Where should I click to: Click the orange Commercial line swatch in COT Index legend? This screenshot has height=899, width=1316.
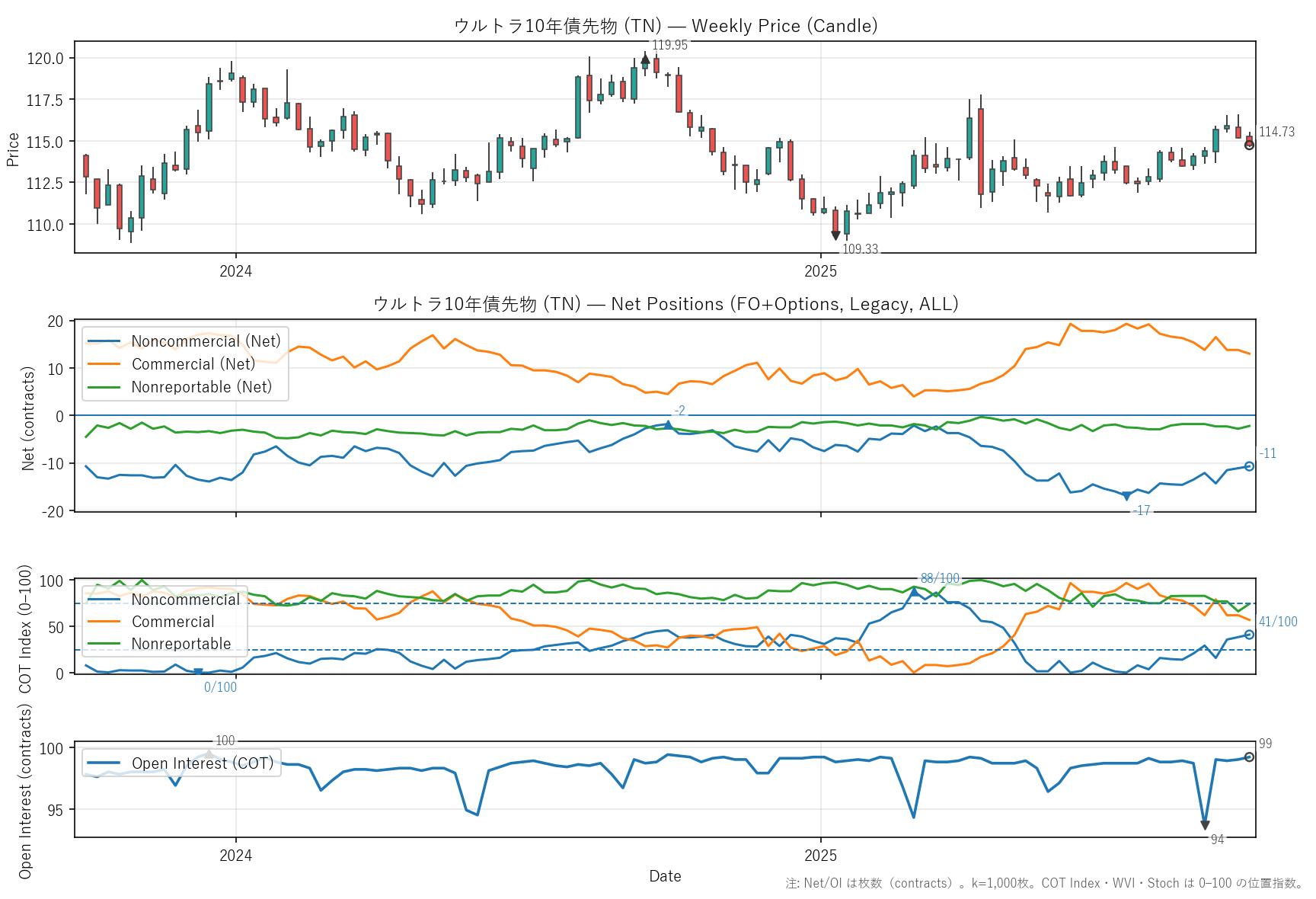pyautogui.click(x=104, y=622)
